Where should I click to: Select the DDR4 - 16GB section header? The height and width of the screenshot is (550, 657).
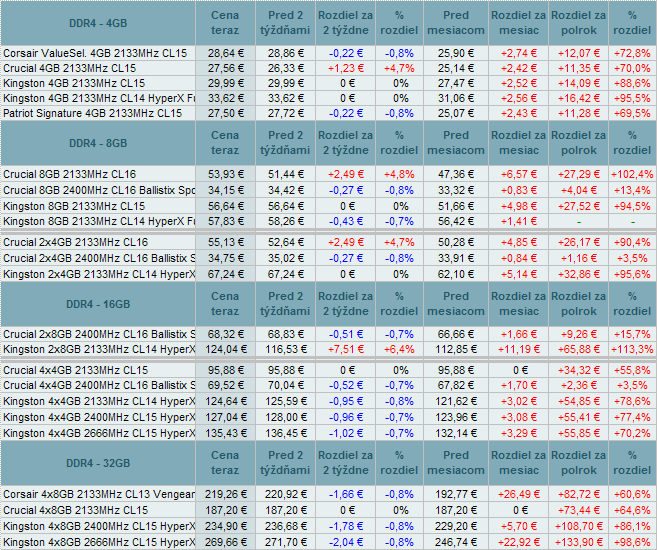click(98, 304)
